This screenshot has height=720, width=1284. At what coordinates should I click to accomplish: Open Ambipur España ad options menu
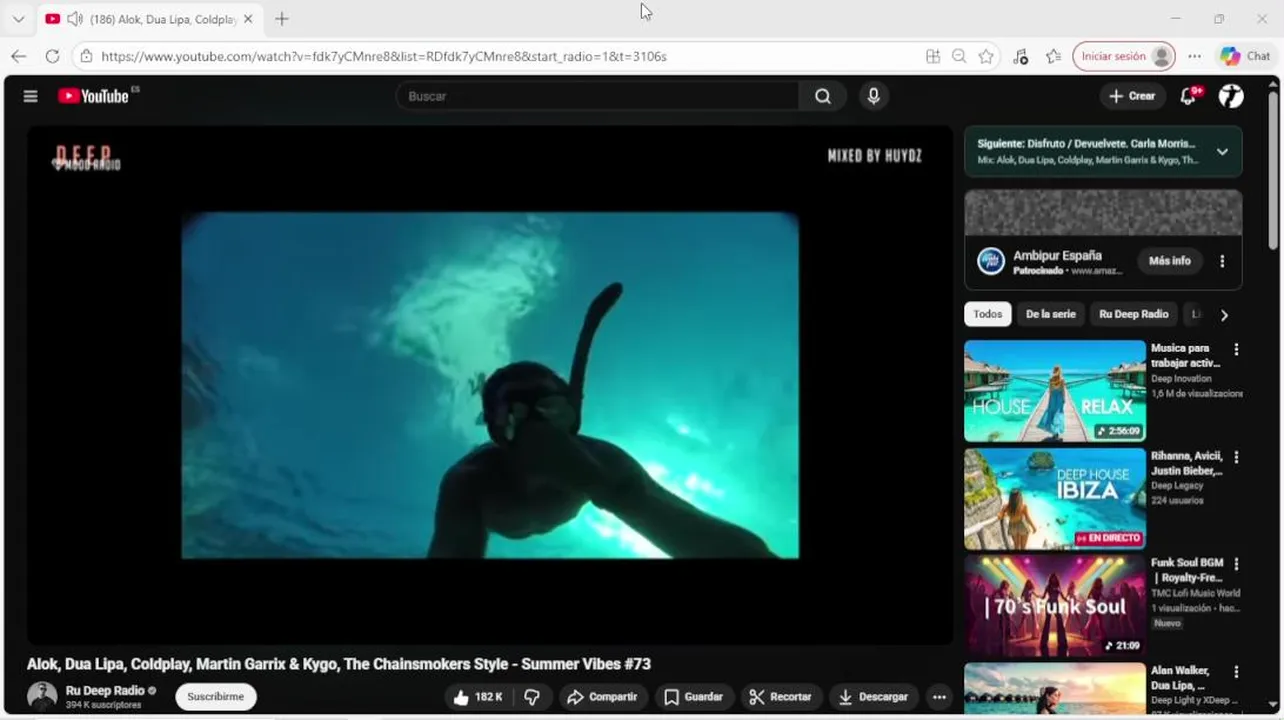point(1222,261)
